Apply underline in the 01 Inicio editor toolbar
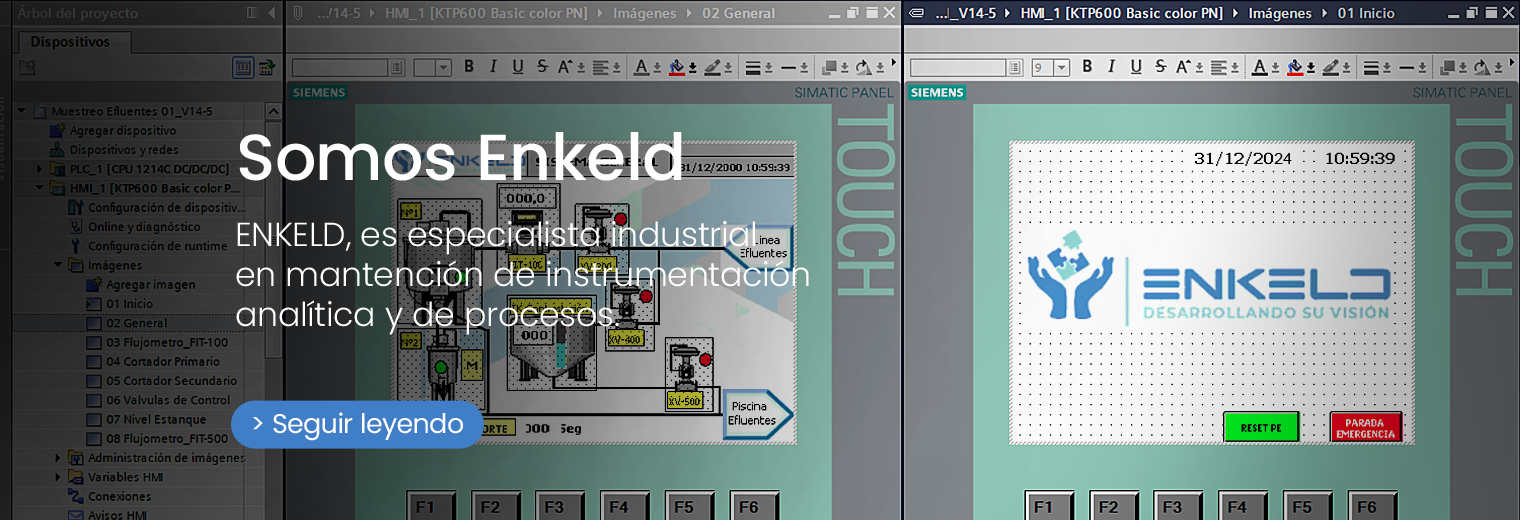This screenshot has width=1520, height=520. point(1136,67)
